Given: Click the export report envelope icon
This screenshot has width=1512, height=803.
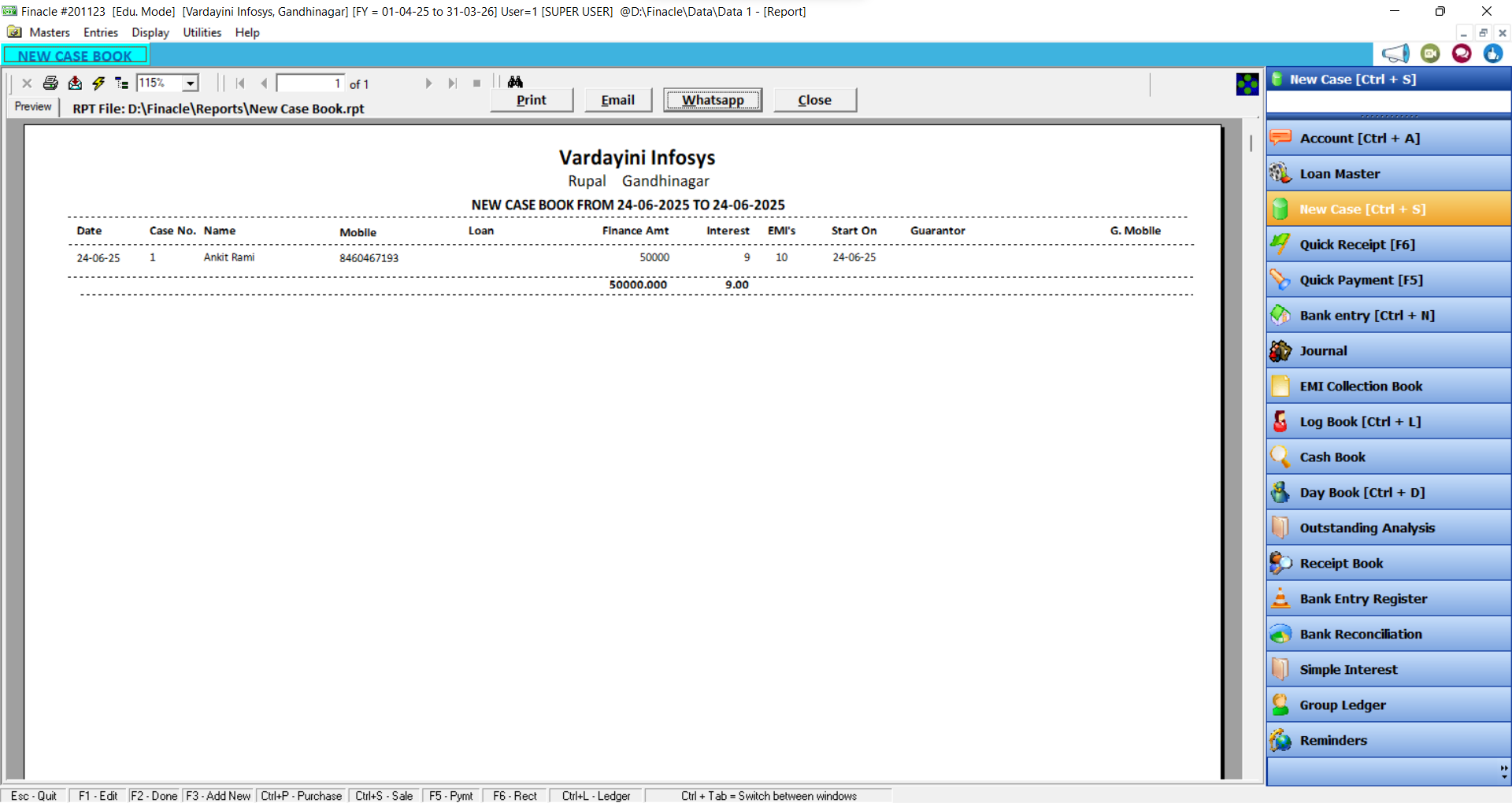Looking at the screenshot, I should (x=75, y=83).
